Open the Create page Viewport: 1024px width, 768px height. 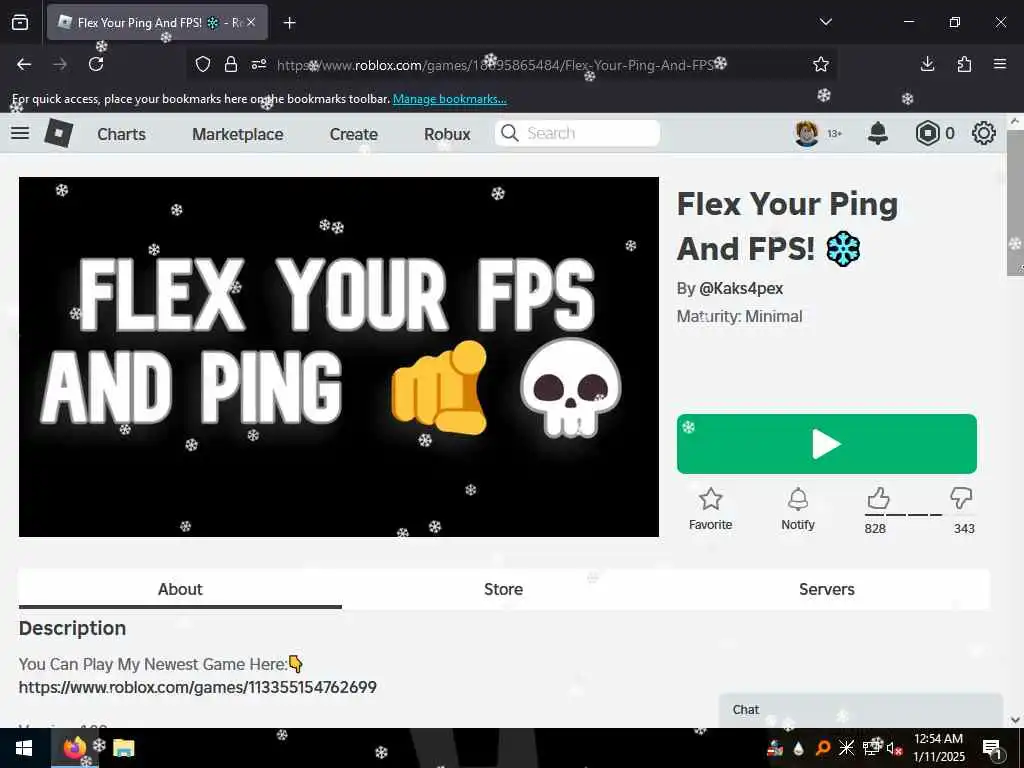click(x=354, y=134)
